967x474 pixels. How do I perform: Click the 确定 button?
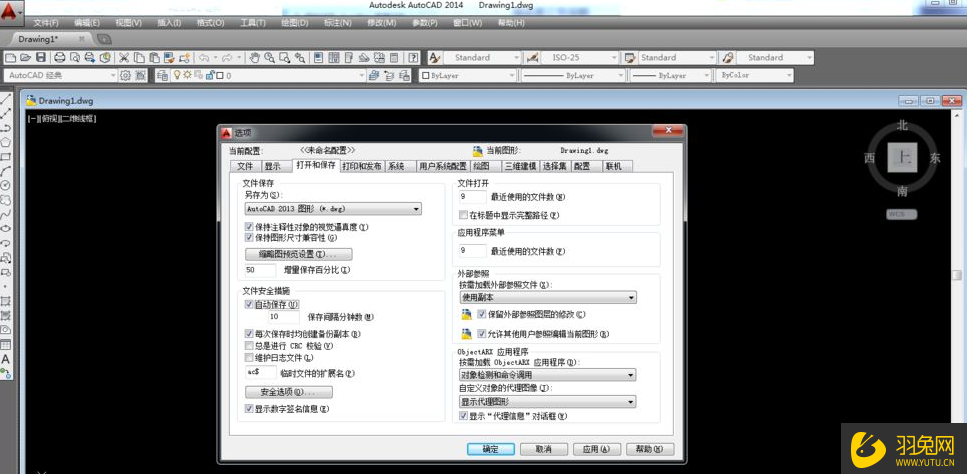click(x=490, y=449)
